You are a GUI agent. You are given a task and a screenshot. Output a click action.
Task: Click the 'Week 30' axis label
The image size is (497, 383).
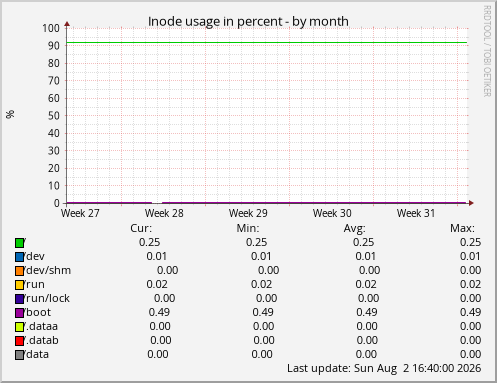[332, 213]
